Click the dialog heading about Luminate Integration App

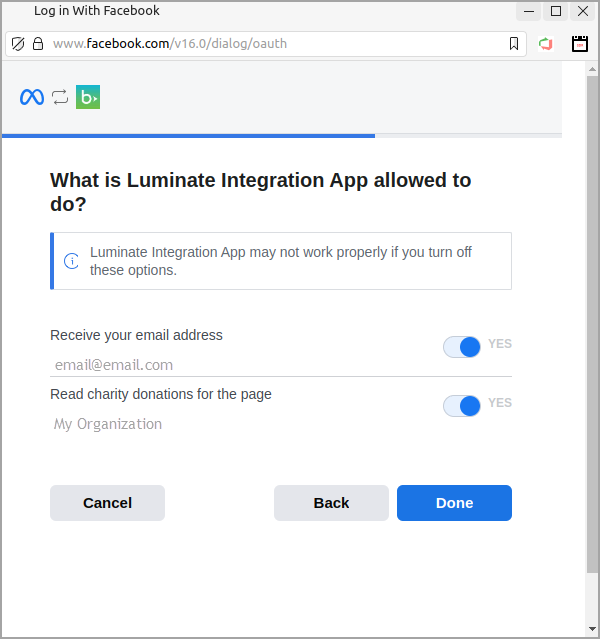pyautogui.click(x=261, y=192)
